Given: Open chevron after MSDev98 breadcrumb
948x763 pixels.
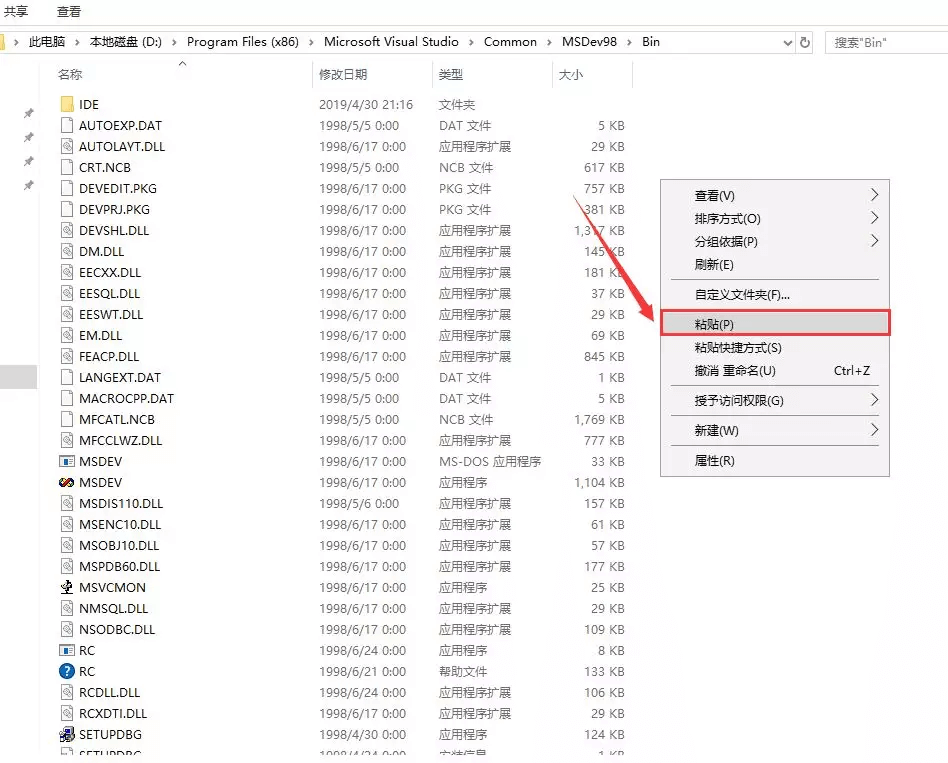Looking at the screenshot, I should [629, 42].
